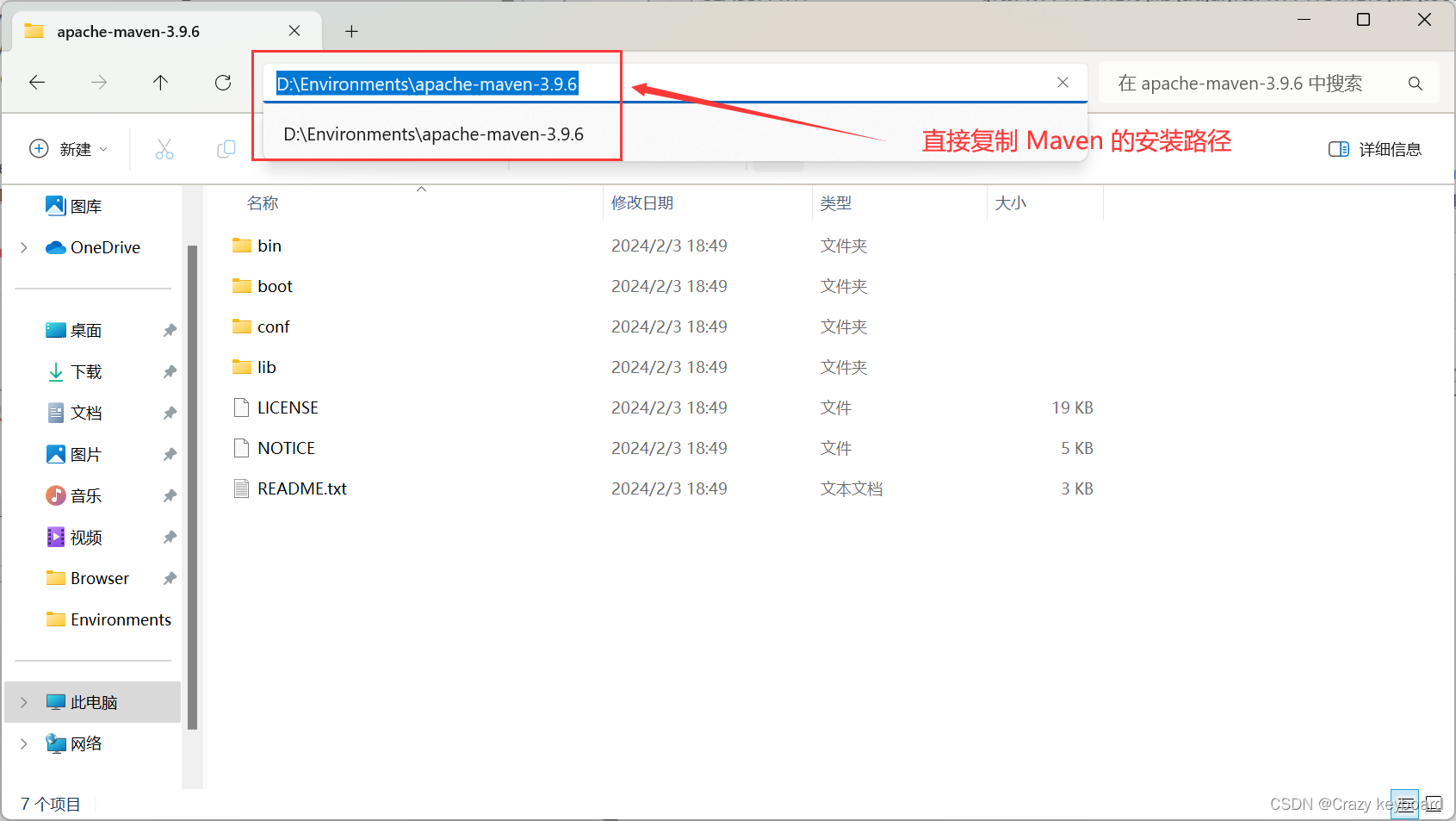Refresh the folder view

coord(222,83)
